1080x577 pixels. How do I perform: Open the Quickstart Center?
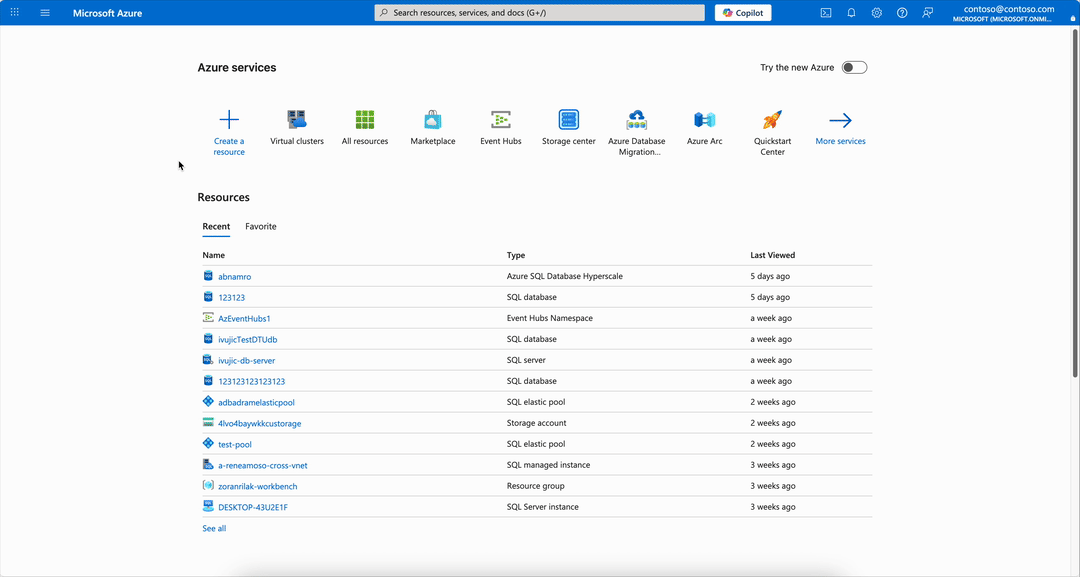(772, 125)
